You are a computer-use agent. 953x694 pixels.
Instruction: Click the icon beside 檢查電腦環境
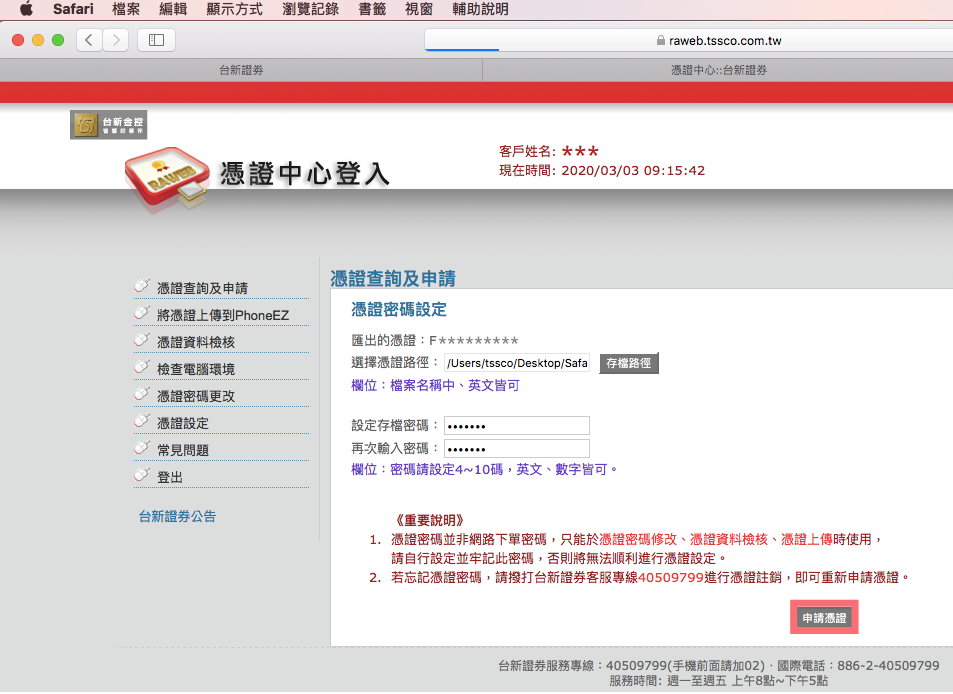click(142, 366)
